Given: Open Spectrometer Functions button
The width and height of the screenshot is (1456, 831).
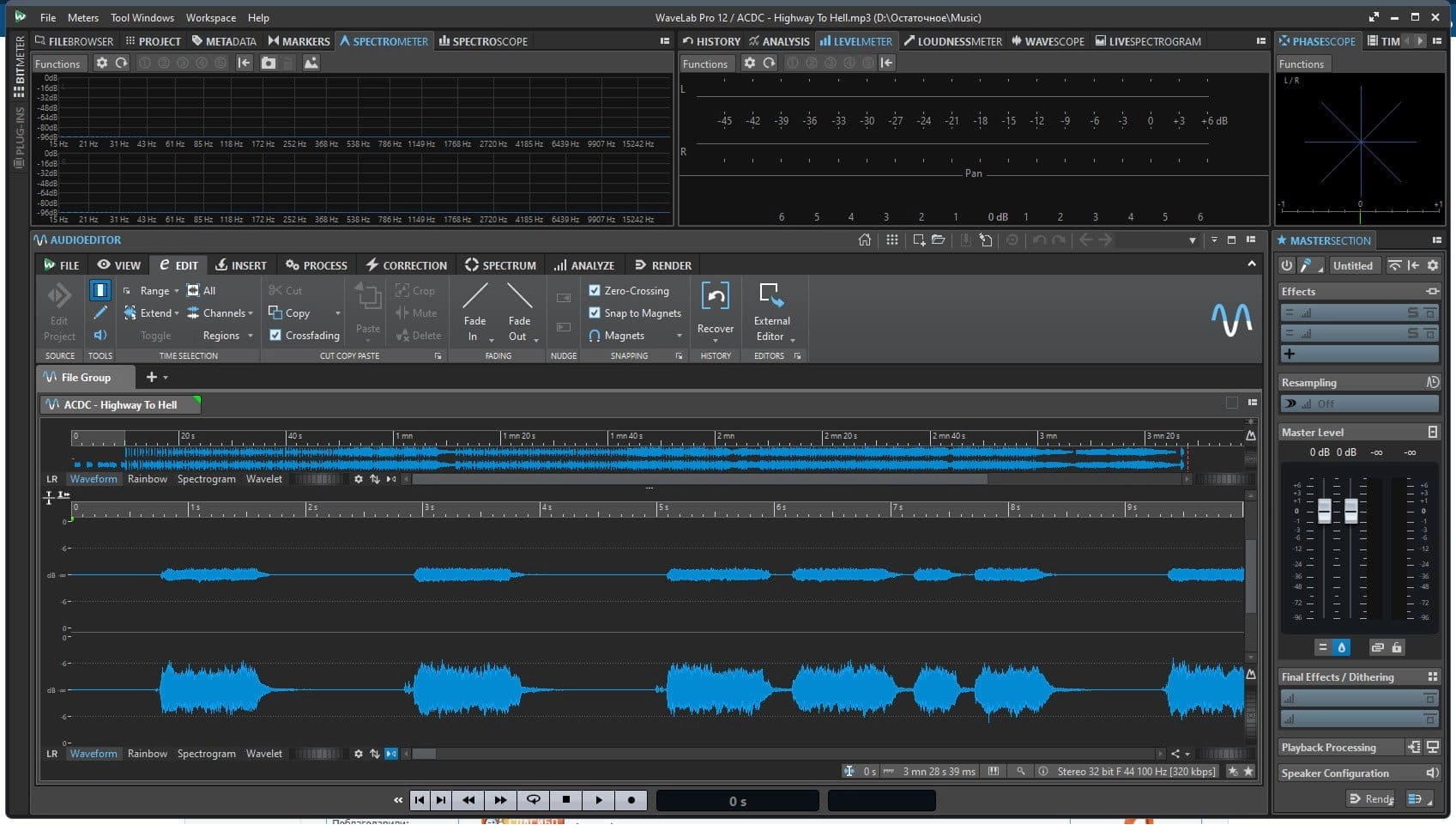Looking at the screenshot, I should (57, 64).
